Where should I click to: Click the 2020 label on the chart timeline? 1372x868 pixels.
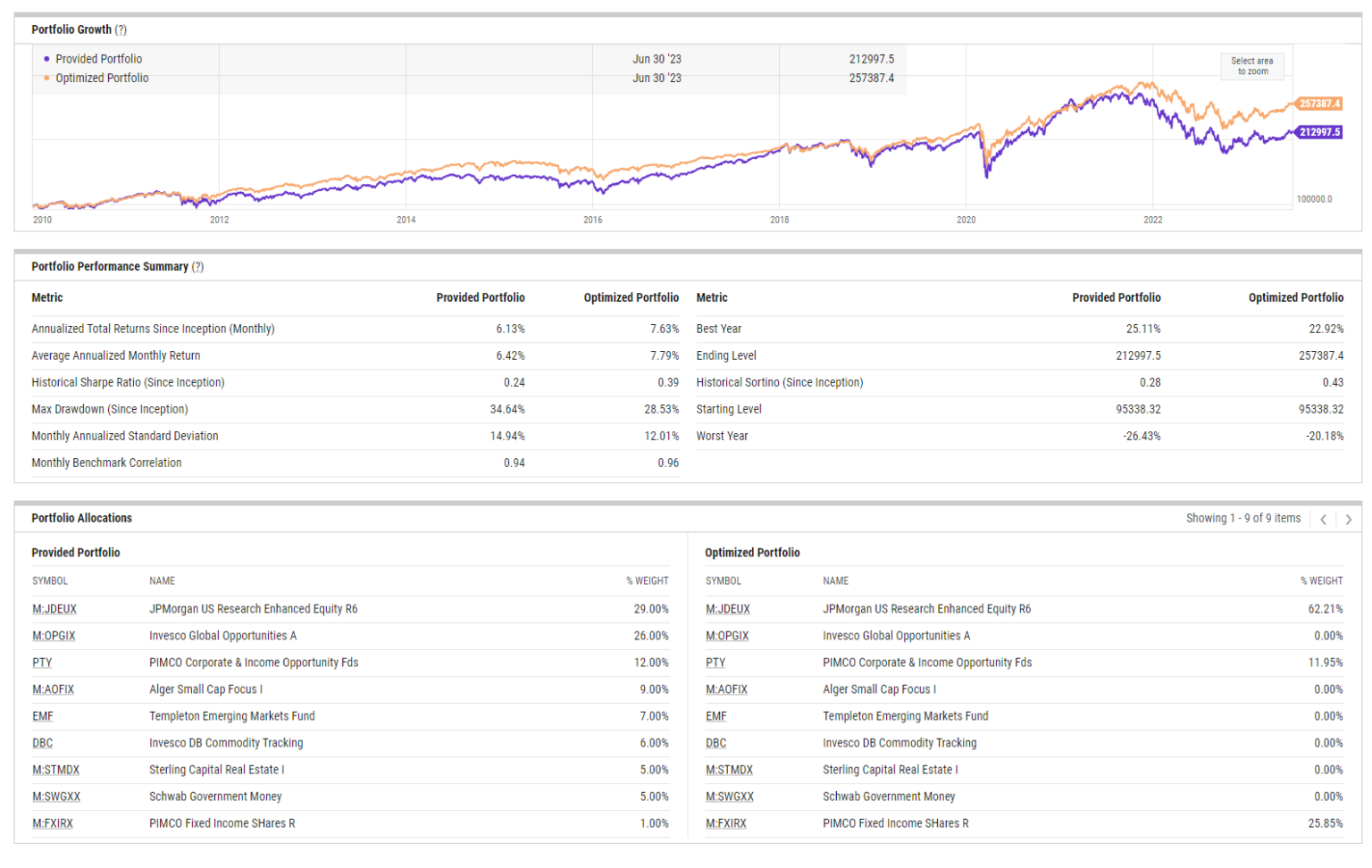coord(967,220)
